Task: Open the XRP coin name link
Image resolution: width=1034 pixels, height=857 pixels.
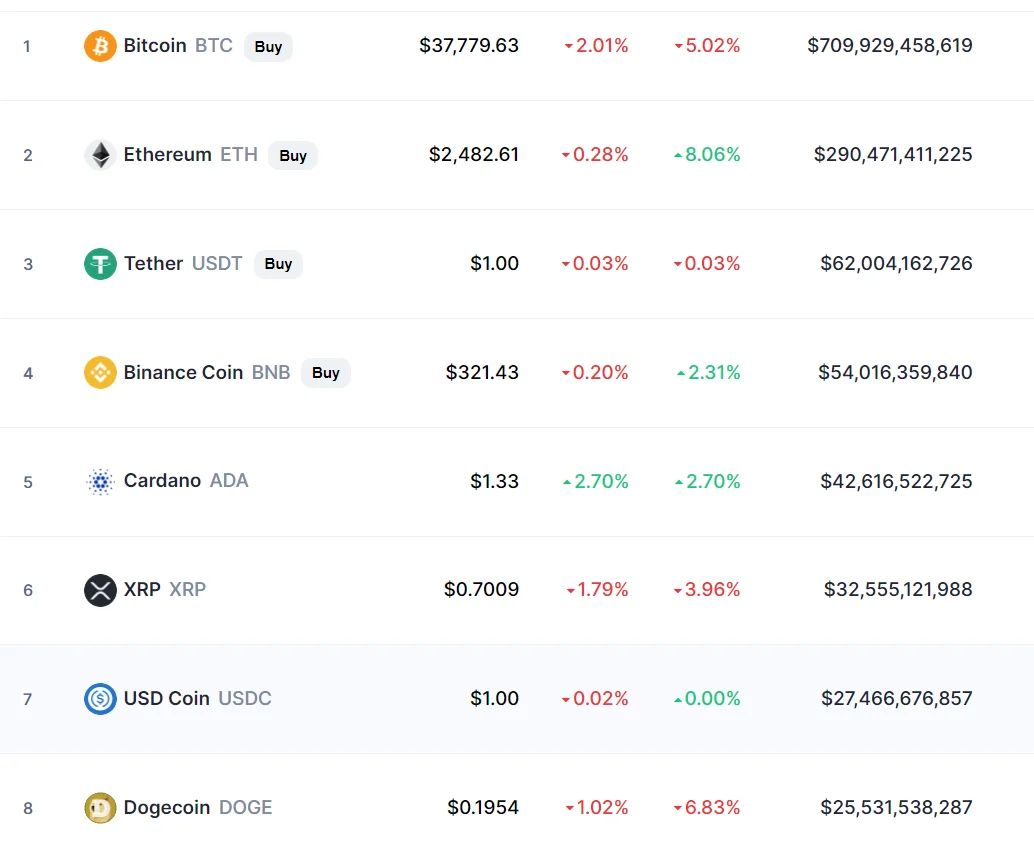Action: [165, 589]
